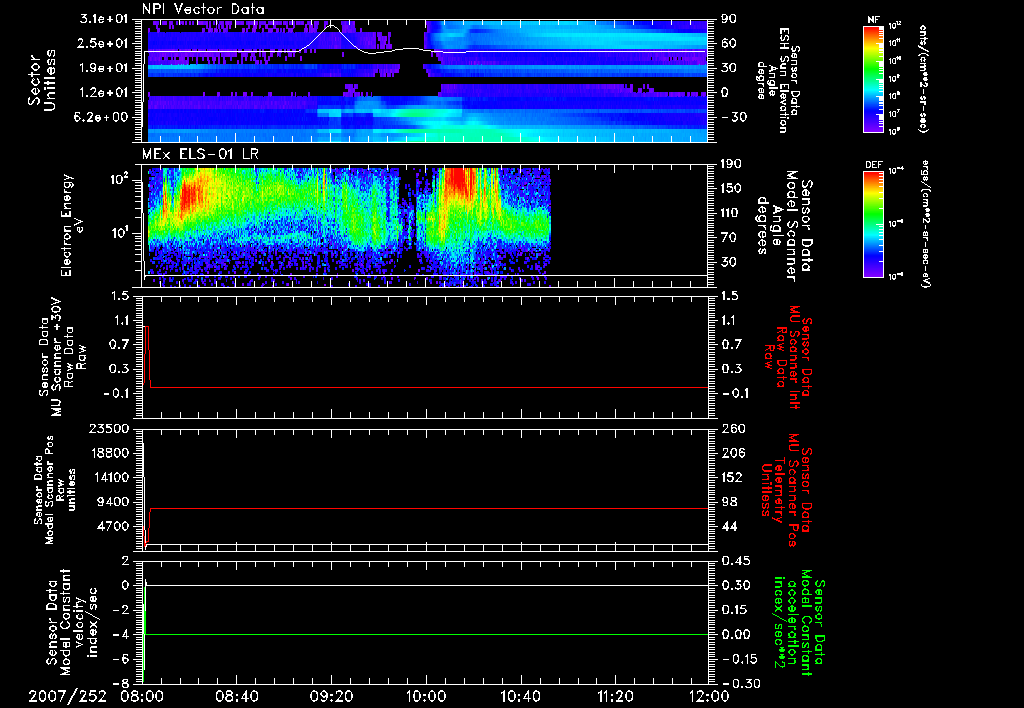Click the 09:20 time axis tick label

click(332, 695)
